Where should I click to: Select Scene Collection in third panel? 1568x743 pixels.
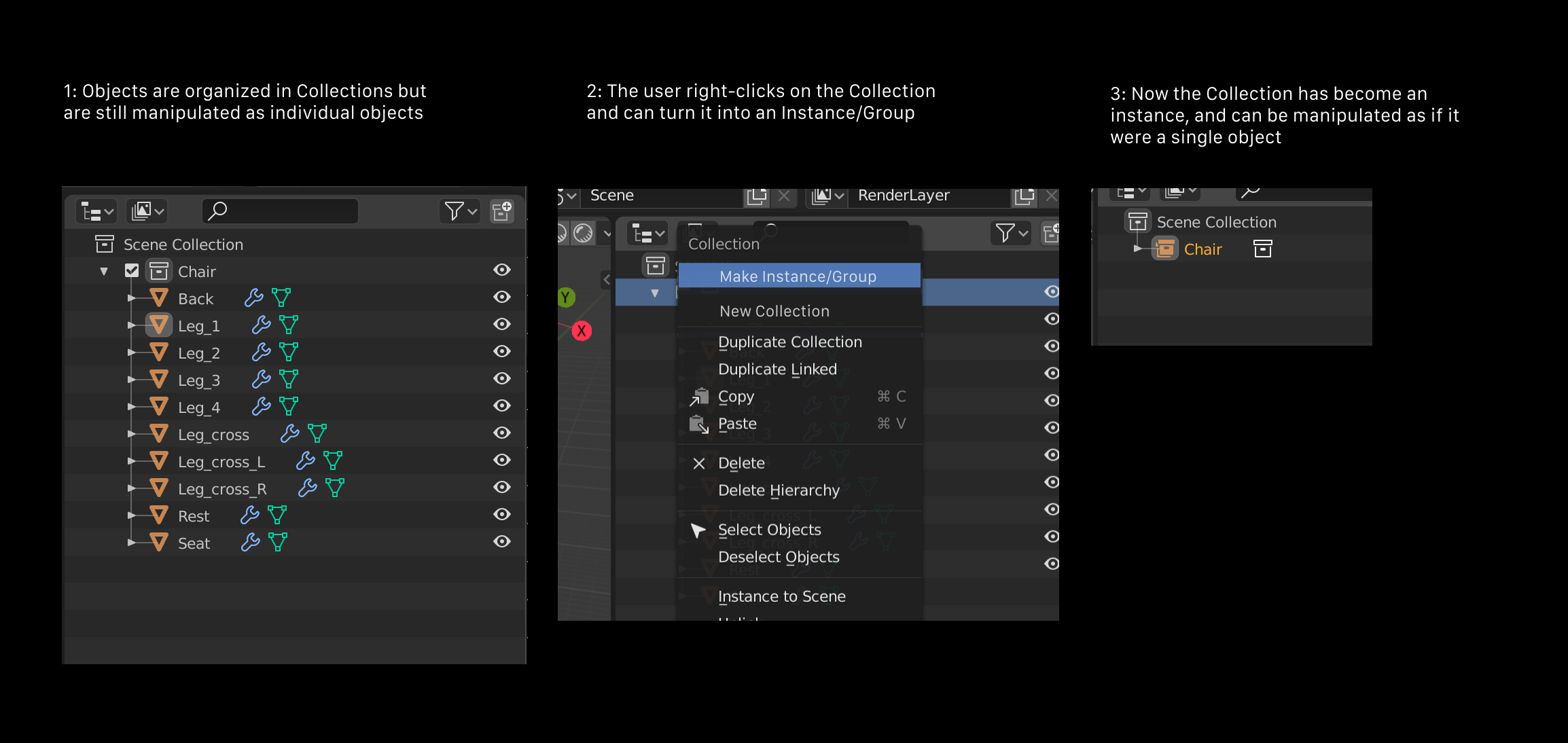(1216, 222)
